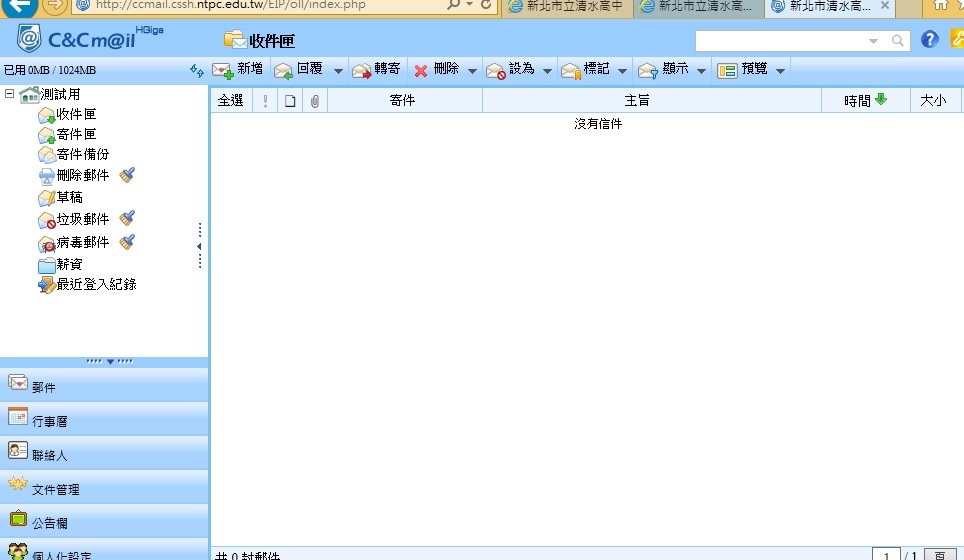Viewport: 964px width, 560px height.
Task: Open the 標記 dropdown arrow
Action: point(622,71)
